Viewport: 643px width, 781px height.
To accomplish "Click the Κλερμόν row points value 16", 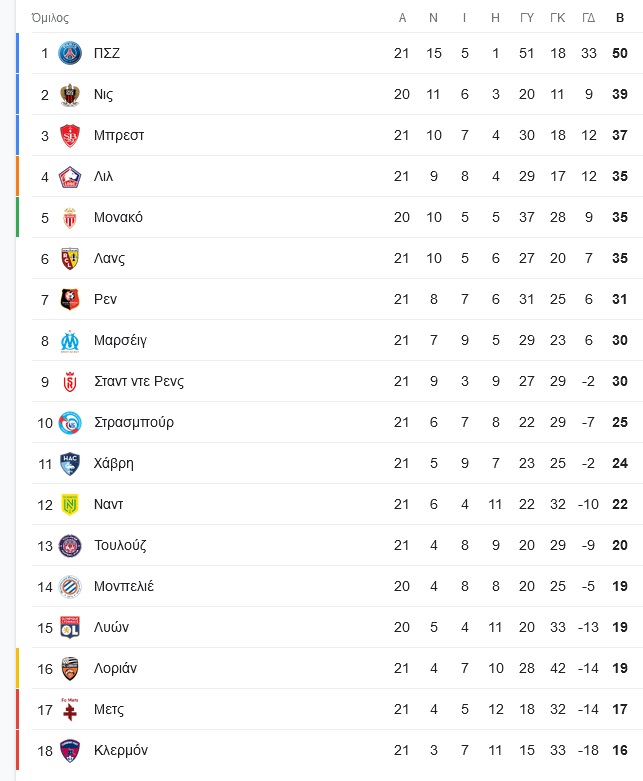I will [x=620, y=750].
